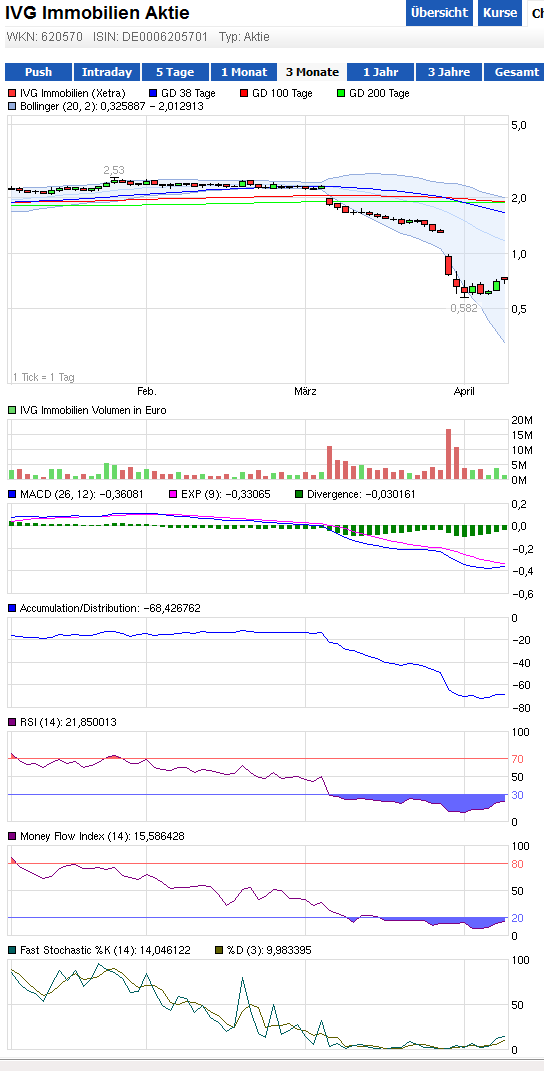Switch chart to Gesamt period
Viewport: 544px width, 1071px height.
click(514, 72)
